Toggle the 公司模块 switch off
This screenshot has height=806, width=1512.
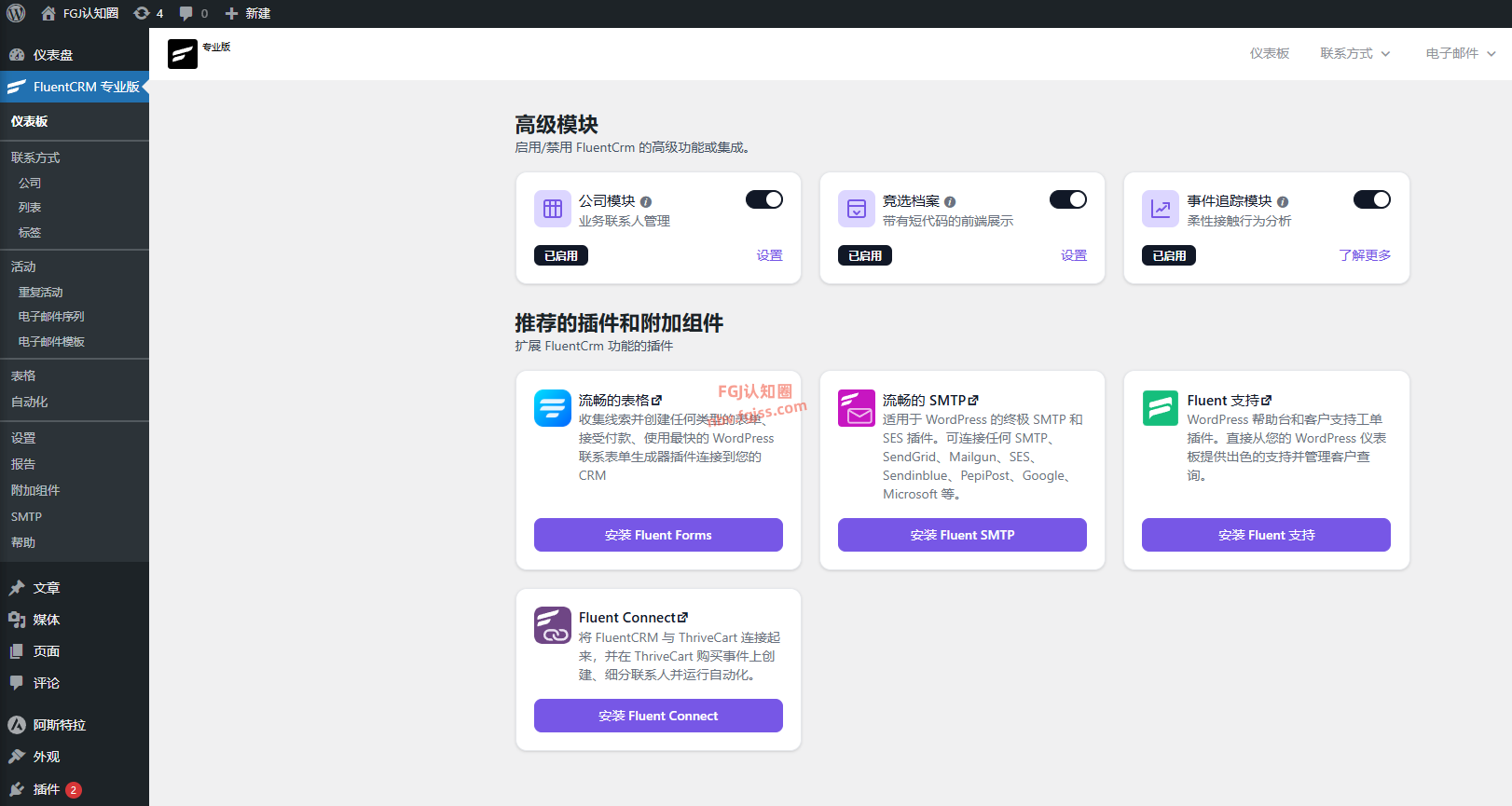coord(764,199)
